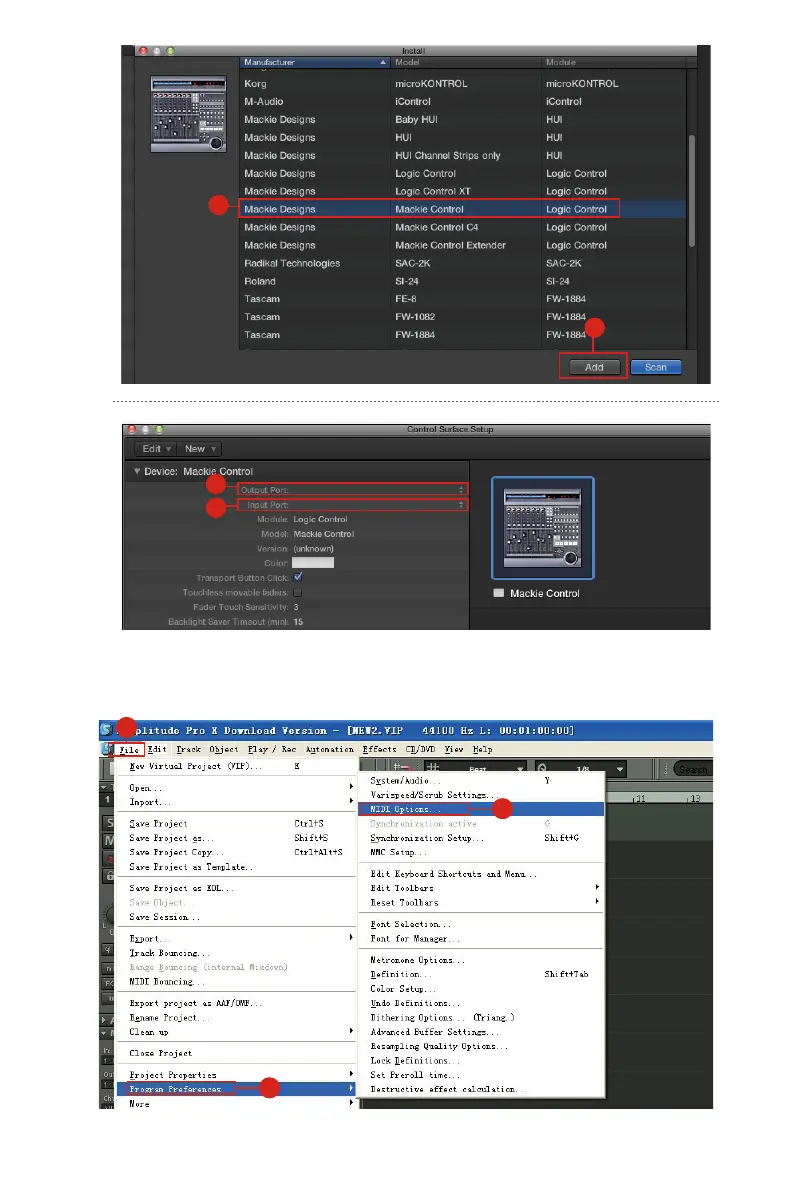Open the New dropdown in Control Surface Setup
This screenshot has height=1191, width=808.
click(x=200, y=449)
